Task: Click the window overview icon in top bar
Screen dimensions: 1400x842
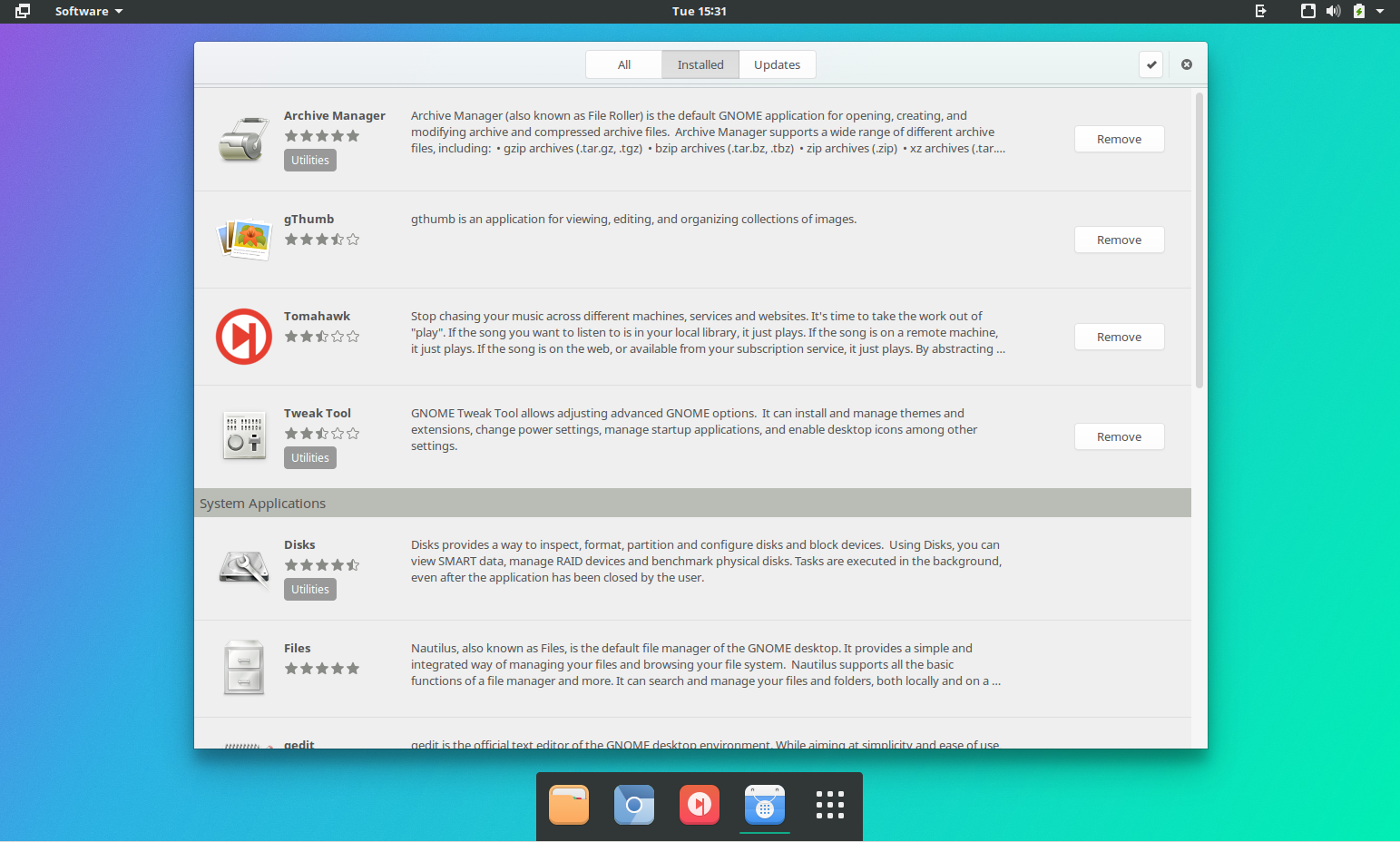Action: 23,11
